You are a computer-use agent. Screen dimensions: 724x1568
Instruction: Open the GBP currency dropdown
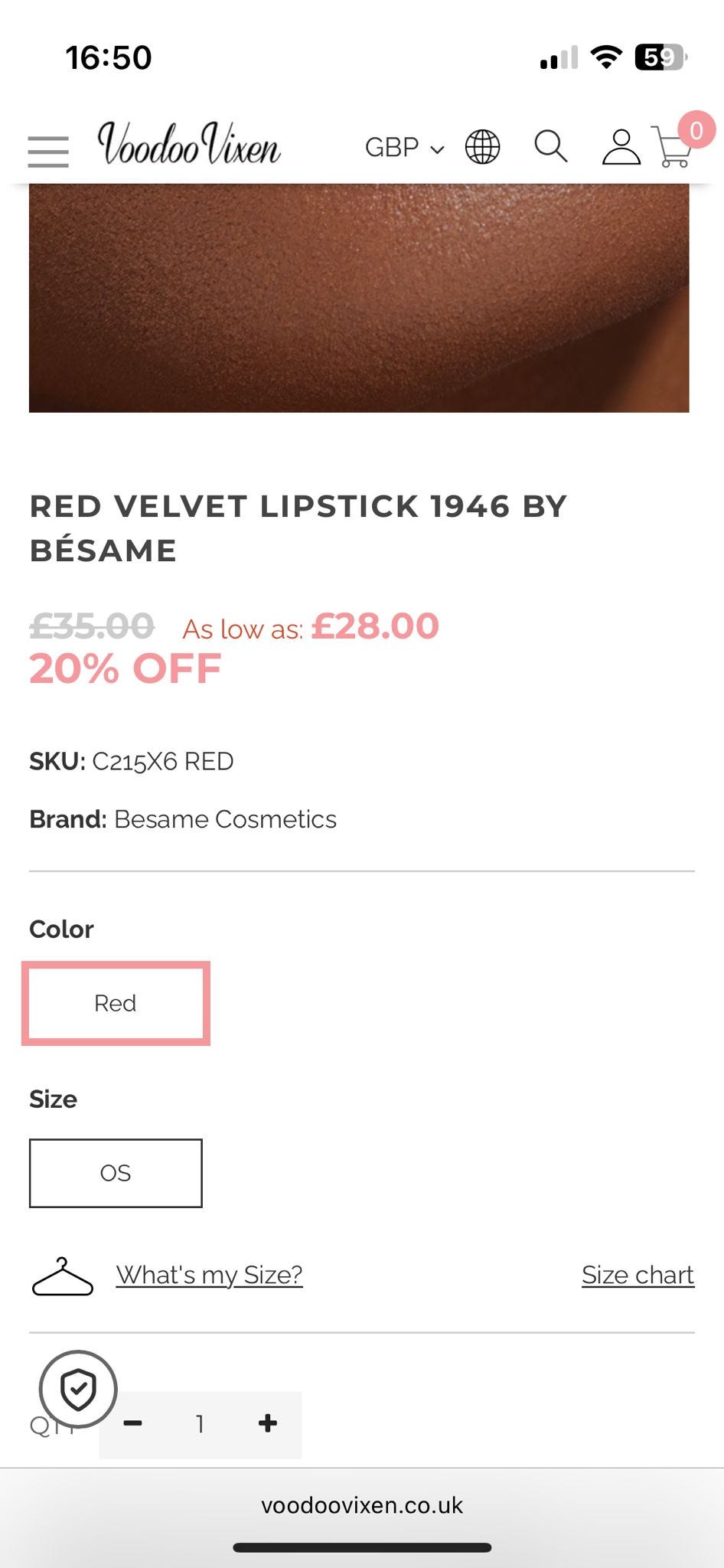point(404,147)
